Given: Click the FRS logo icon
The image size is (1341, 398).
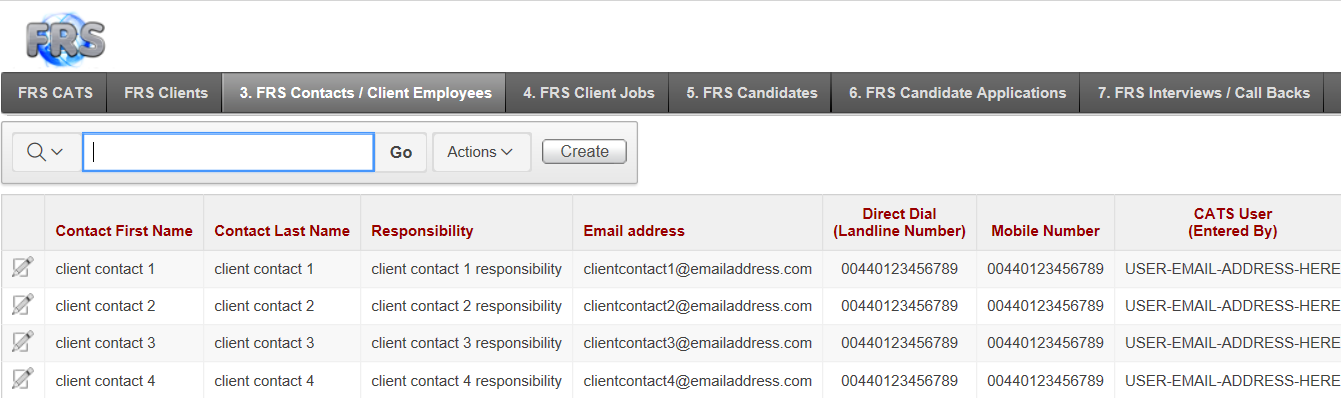Looking at the screenshot, I should click(65, 40).
